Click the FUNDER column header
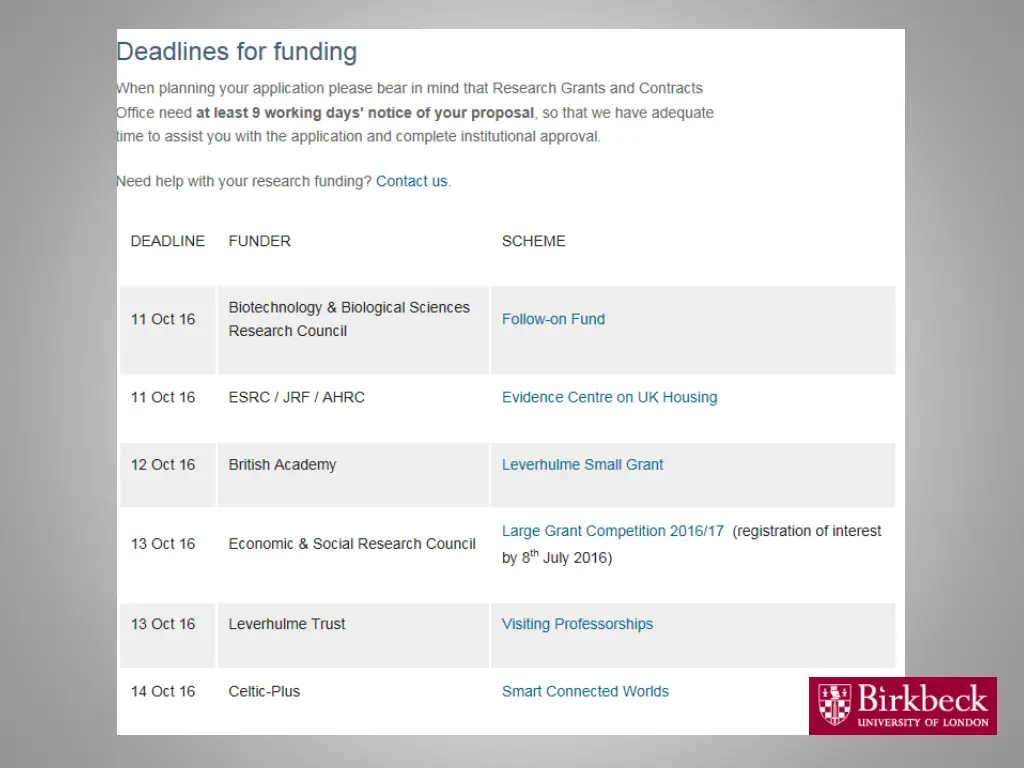Viewport: 1024px width, 768px height. point(259,241)
